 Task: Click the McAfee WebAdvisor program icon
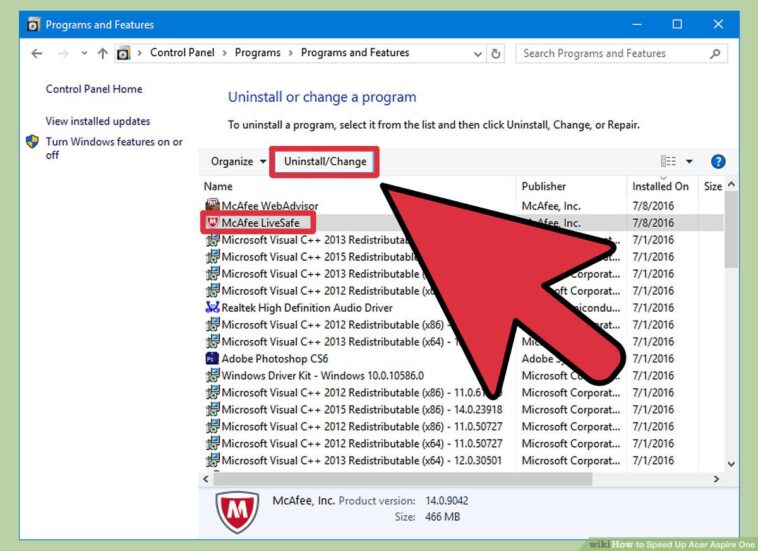click(212, 205)
